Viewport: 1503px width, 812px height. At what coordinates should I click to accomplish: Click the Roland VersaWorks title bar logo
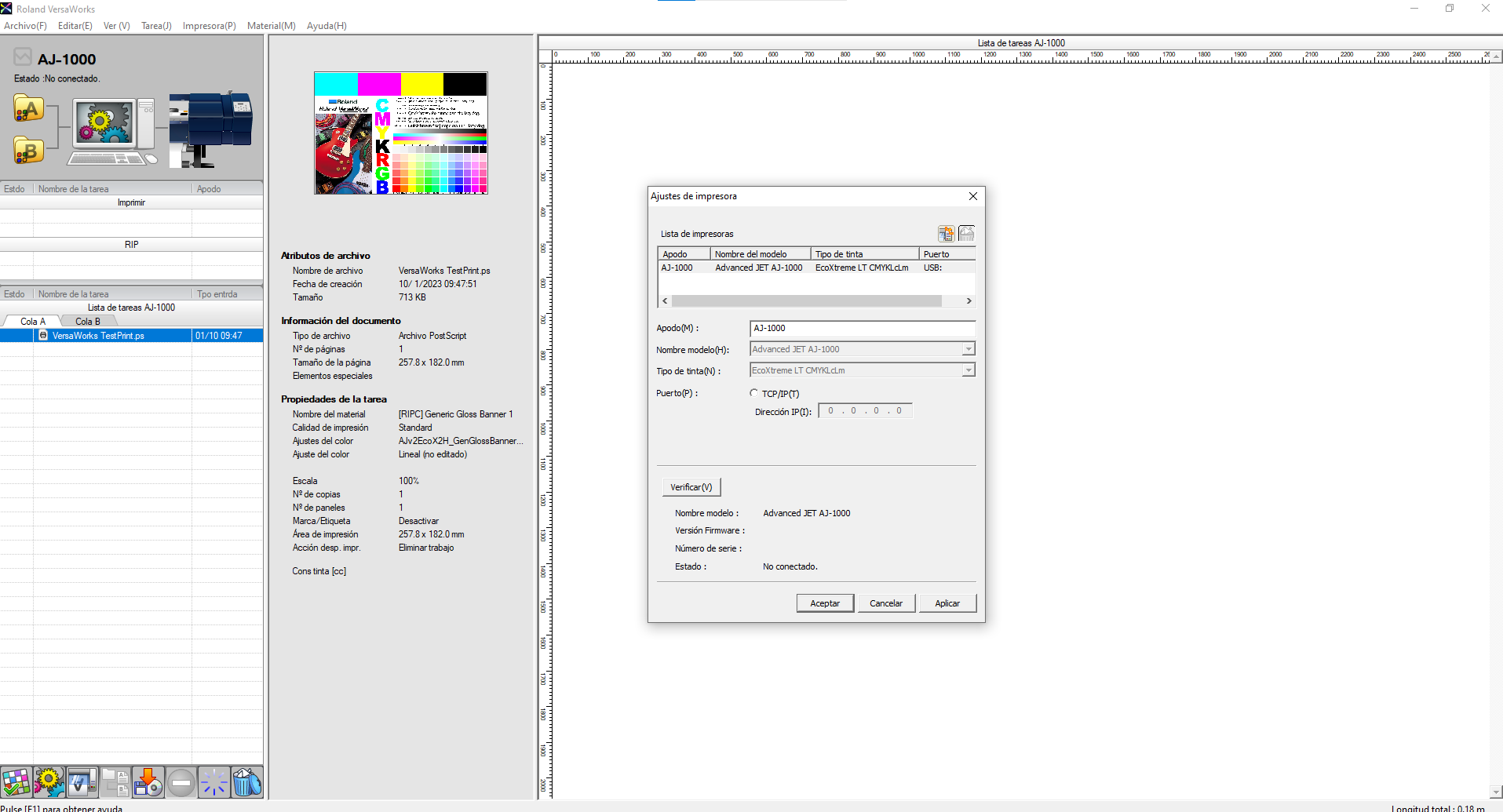click(x=6, y=9)
